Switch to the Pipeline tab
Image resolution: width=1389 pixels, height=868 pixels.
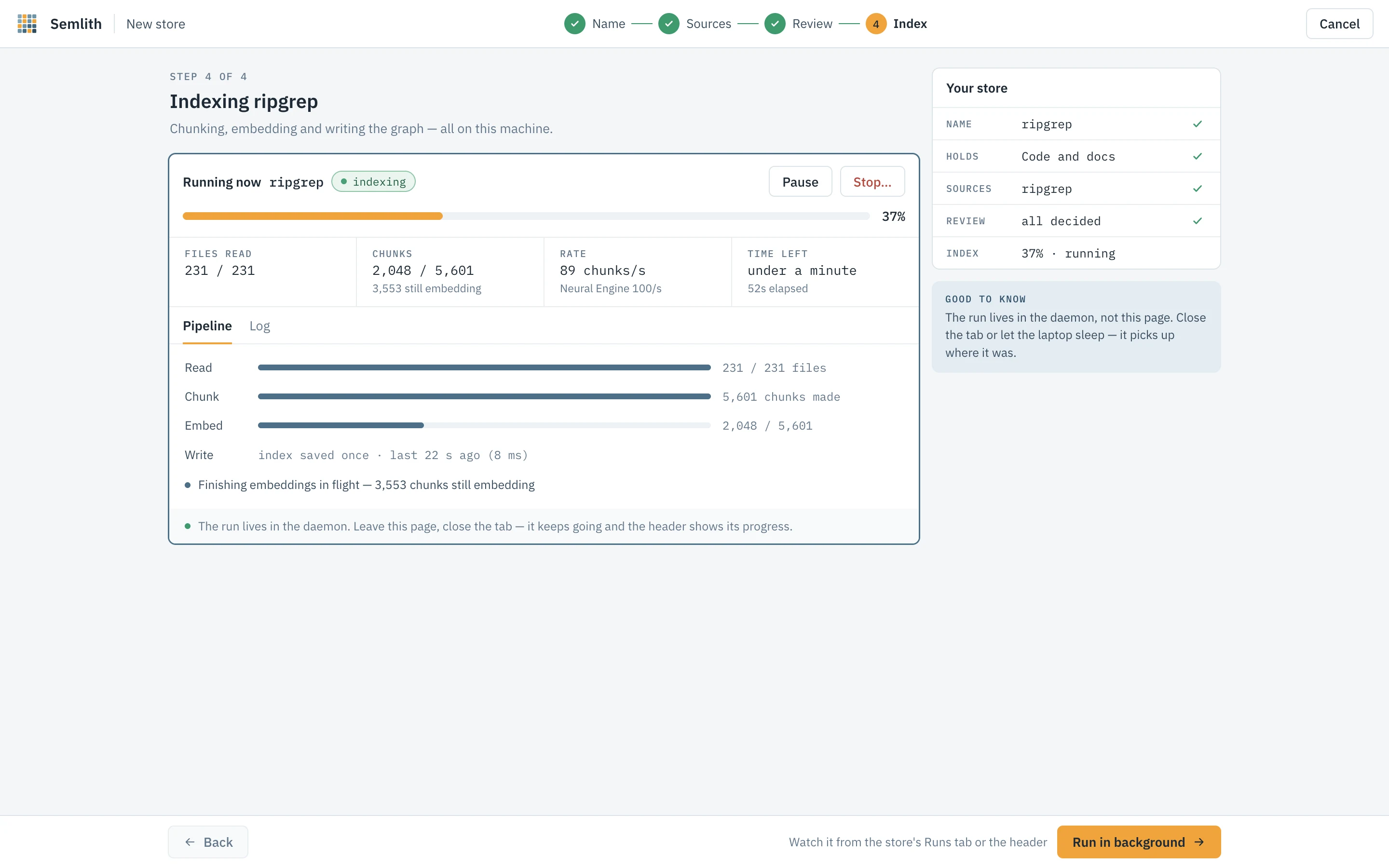(207, 326)
